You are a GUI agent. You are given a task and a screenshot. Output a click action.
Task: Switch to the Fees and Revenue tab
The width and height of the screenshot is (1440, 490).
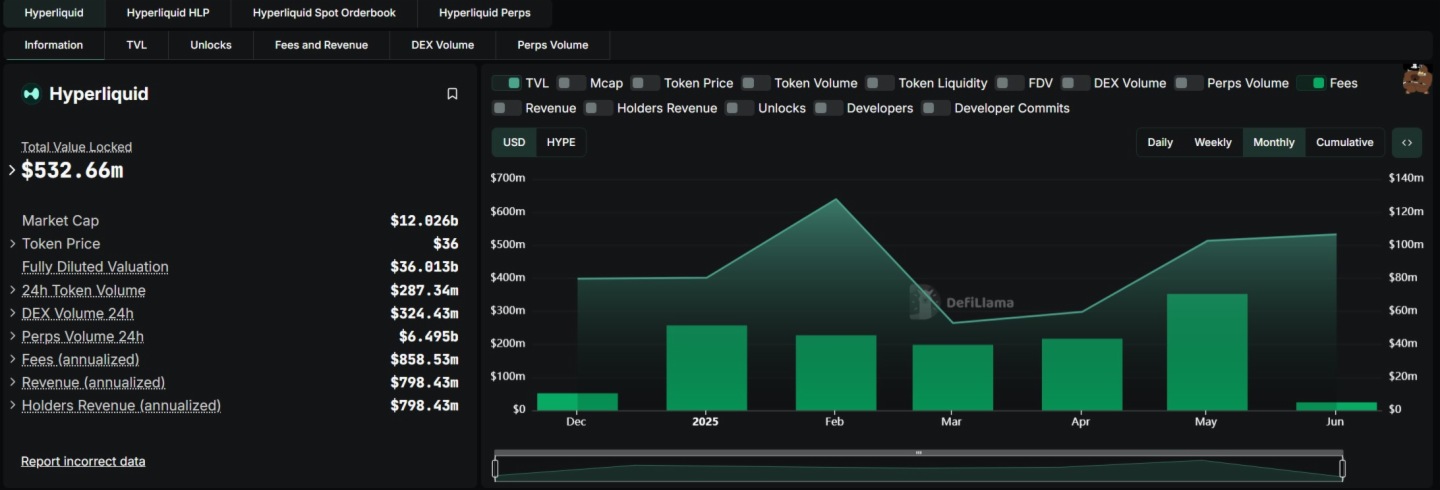click(x=321, y=45)
